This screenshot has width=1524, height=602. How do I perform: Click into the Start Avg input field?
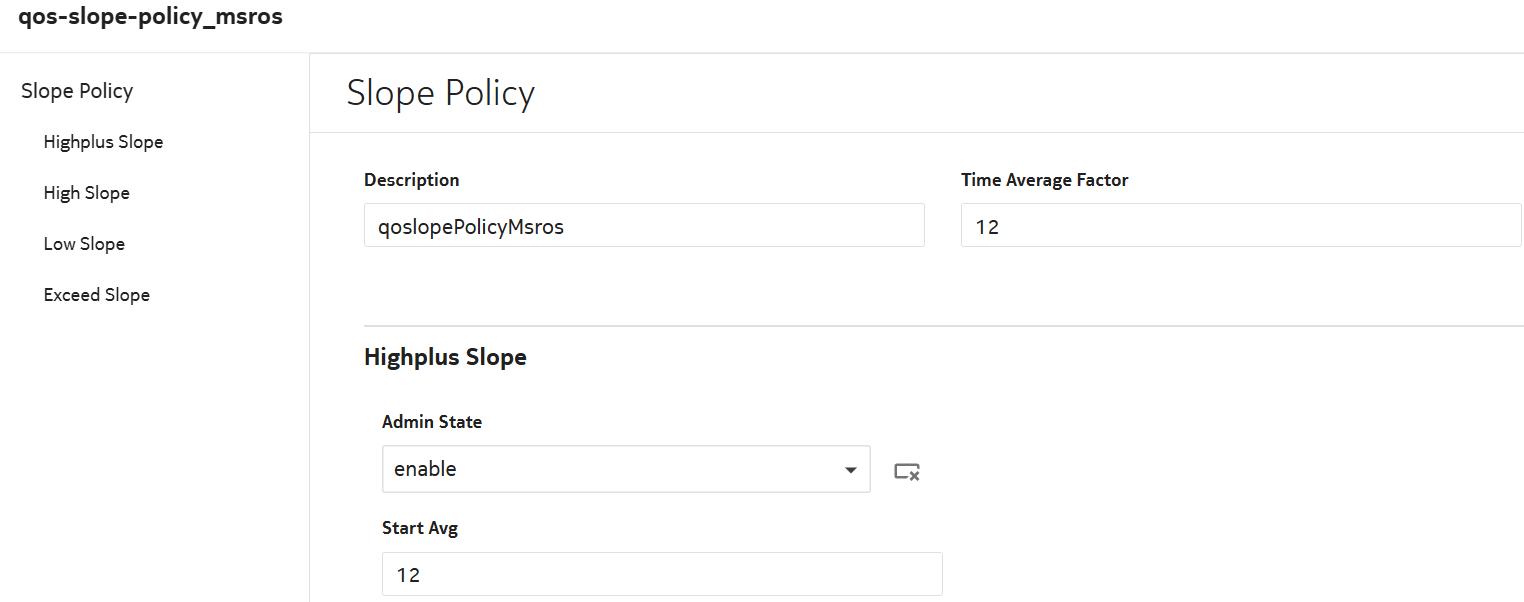click(661, 575)
